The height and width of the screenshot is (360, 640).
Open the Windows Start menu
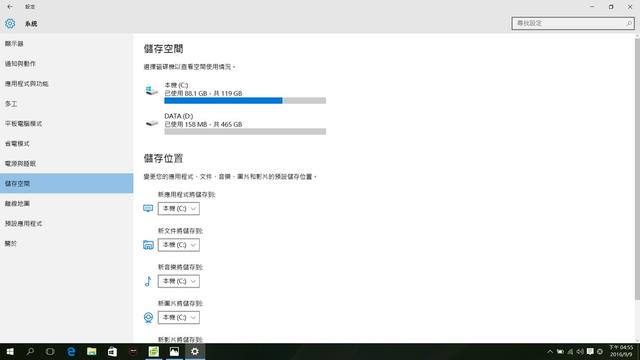tap(10, 351)
